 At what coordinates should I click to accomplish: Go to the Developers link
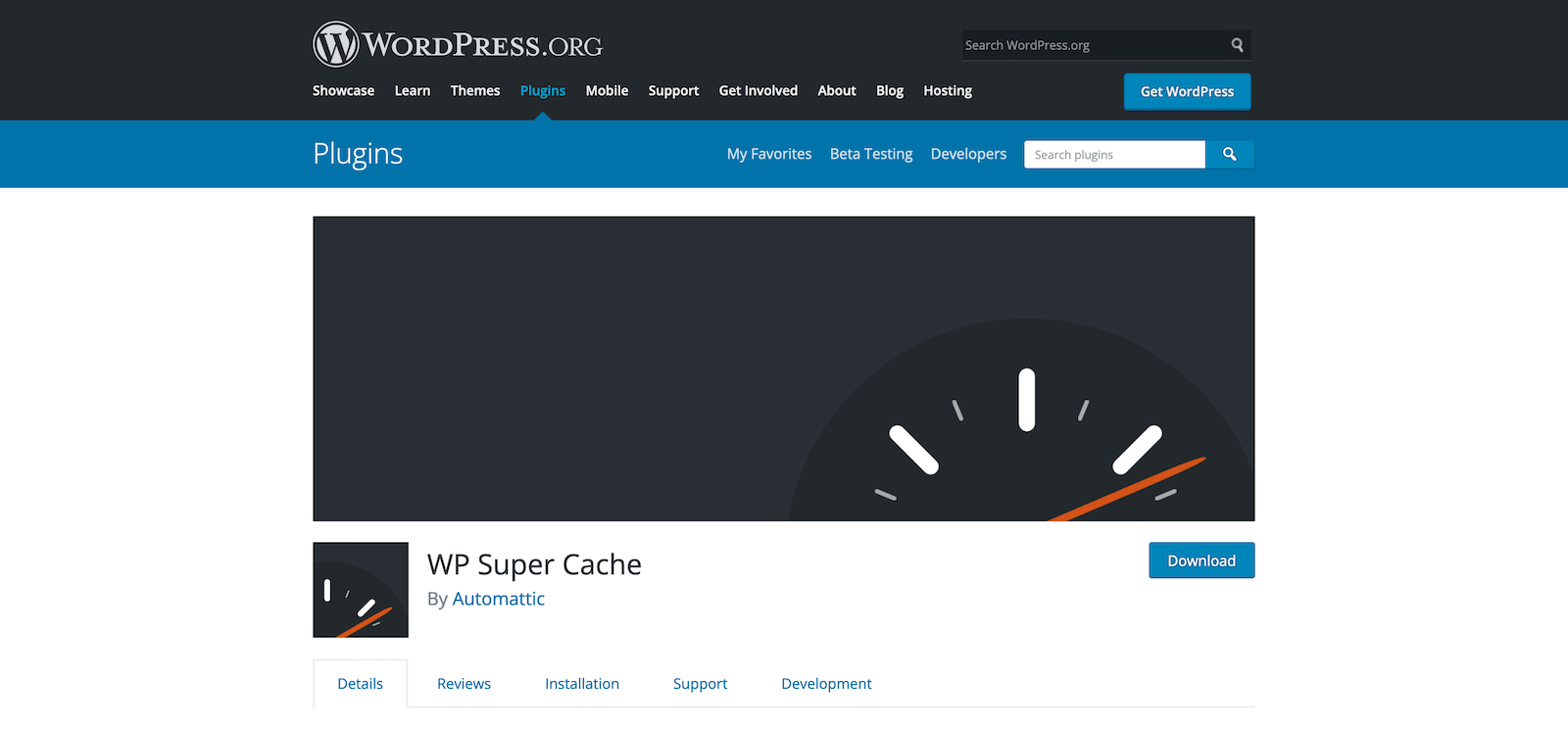point(968,154)
